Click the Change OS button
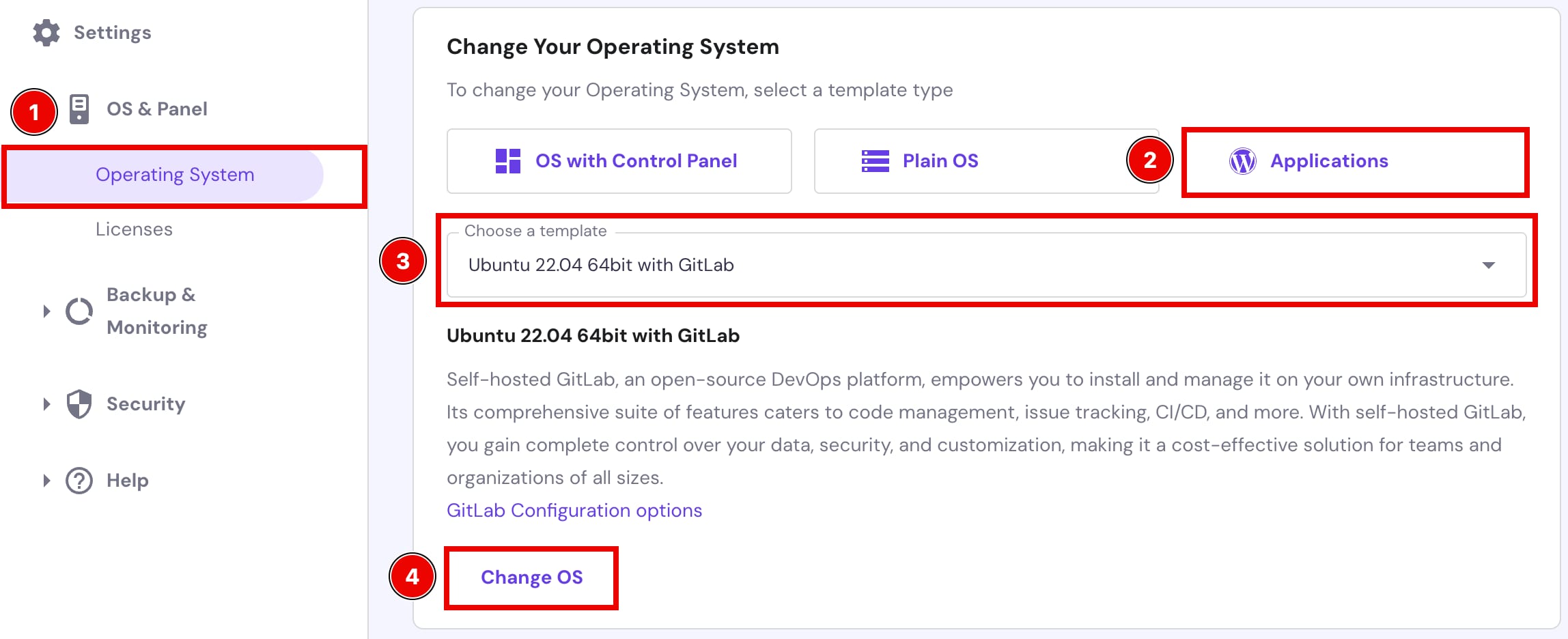The height and width of the screenshot is (639, 1568). coord(532,577)
